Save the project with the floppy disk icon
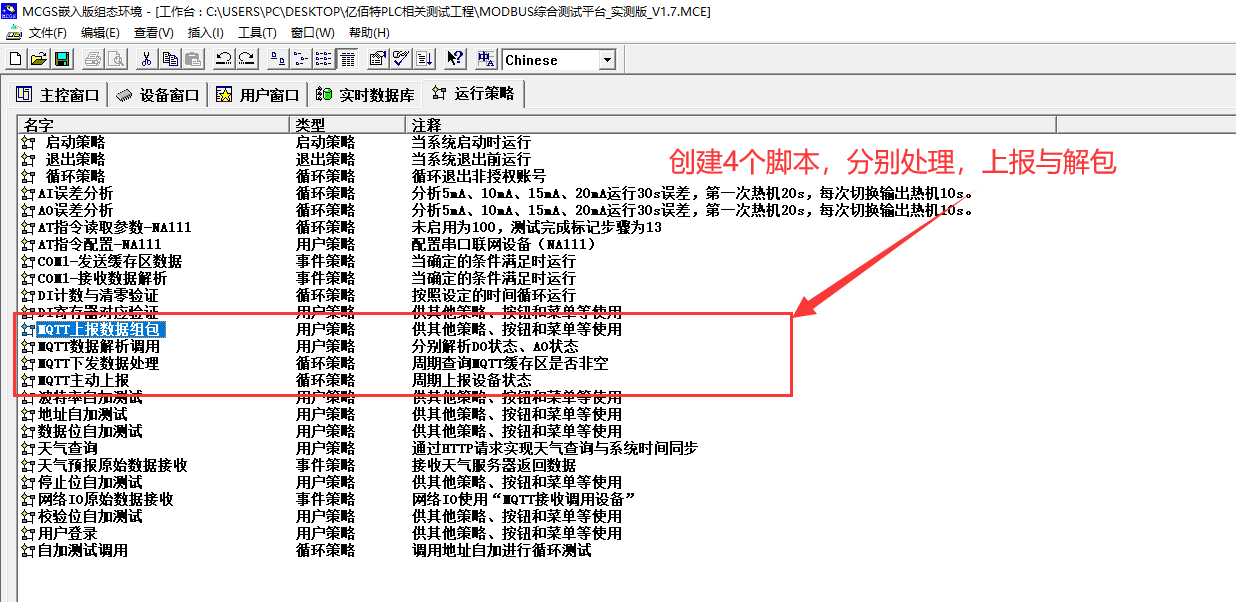The height and width of the screenshot is (602, 1236). coord(61,59)
